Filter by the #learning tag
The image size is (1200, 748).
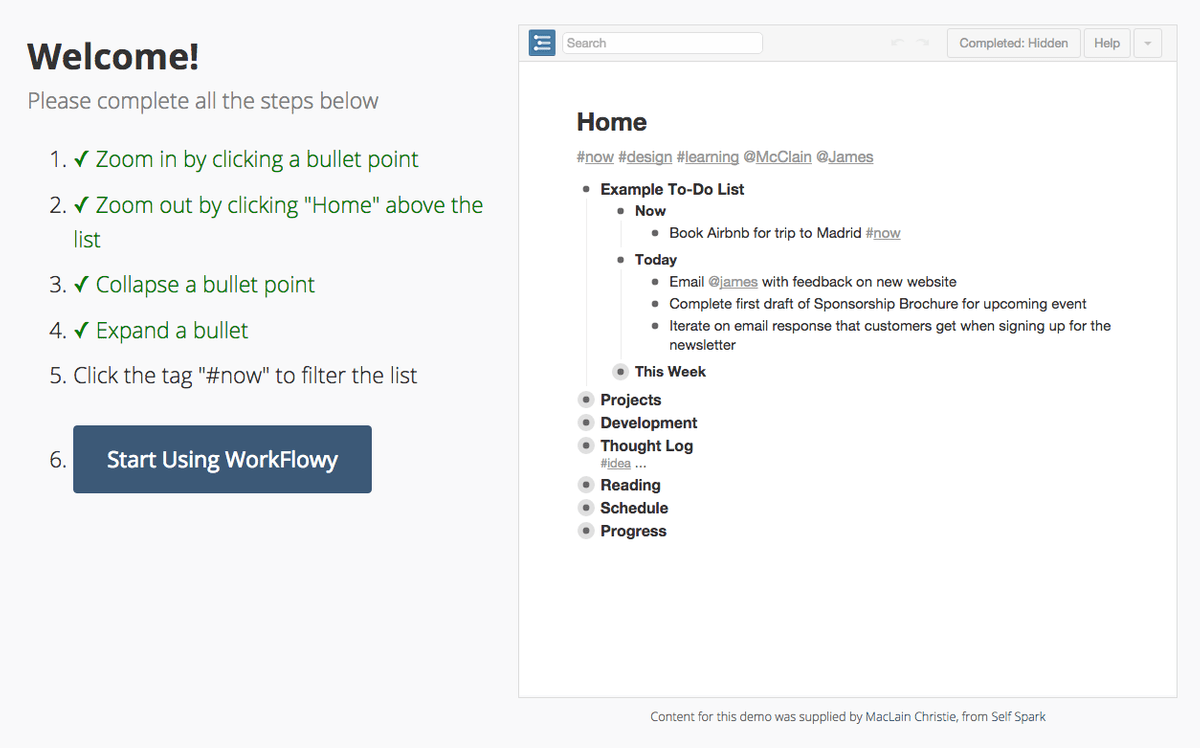(x=708, y=157)
